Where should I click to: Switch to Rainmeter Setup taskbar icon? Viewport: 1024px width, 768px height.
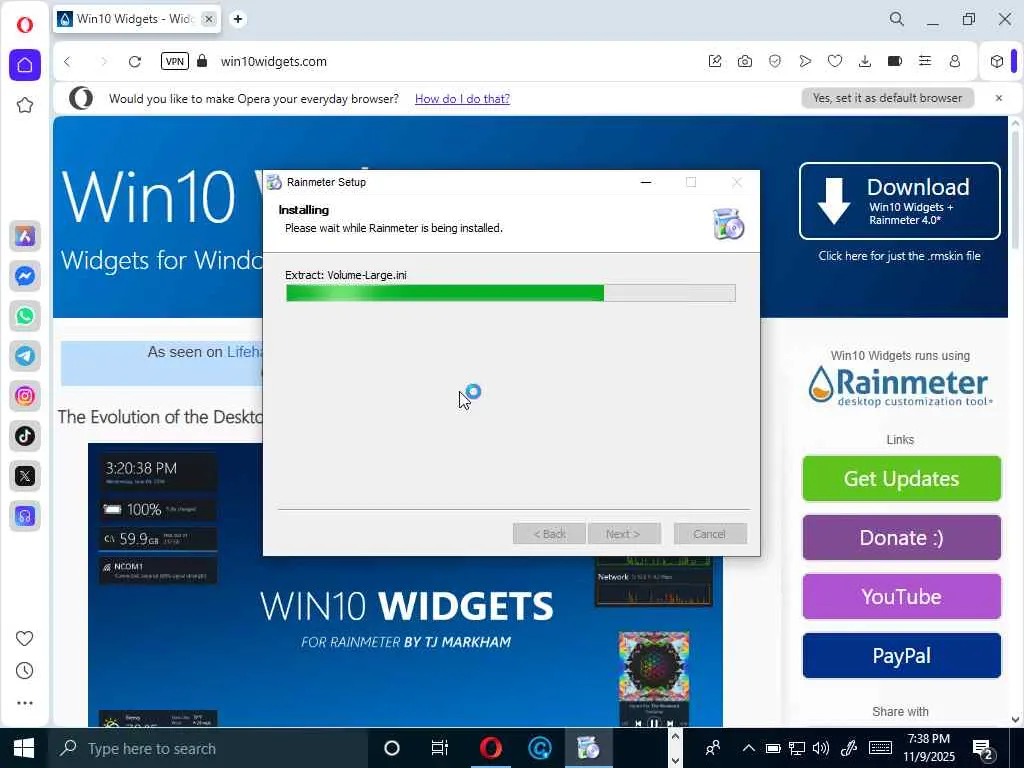point(588,748)
